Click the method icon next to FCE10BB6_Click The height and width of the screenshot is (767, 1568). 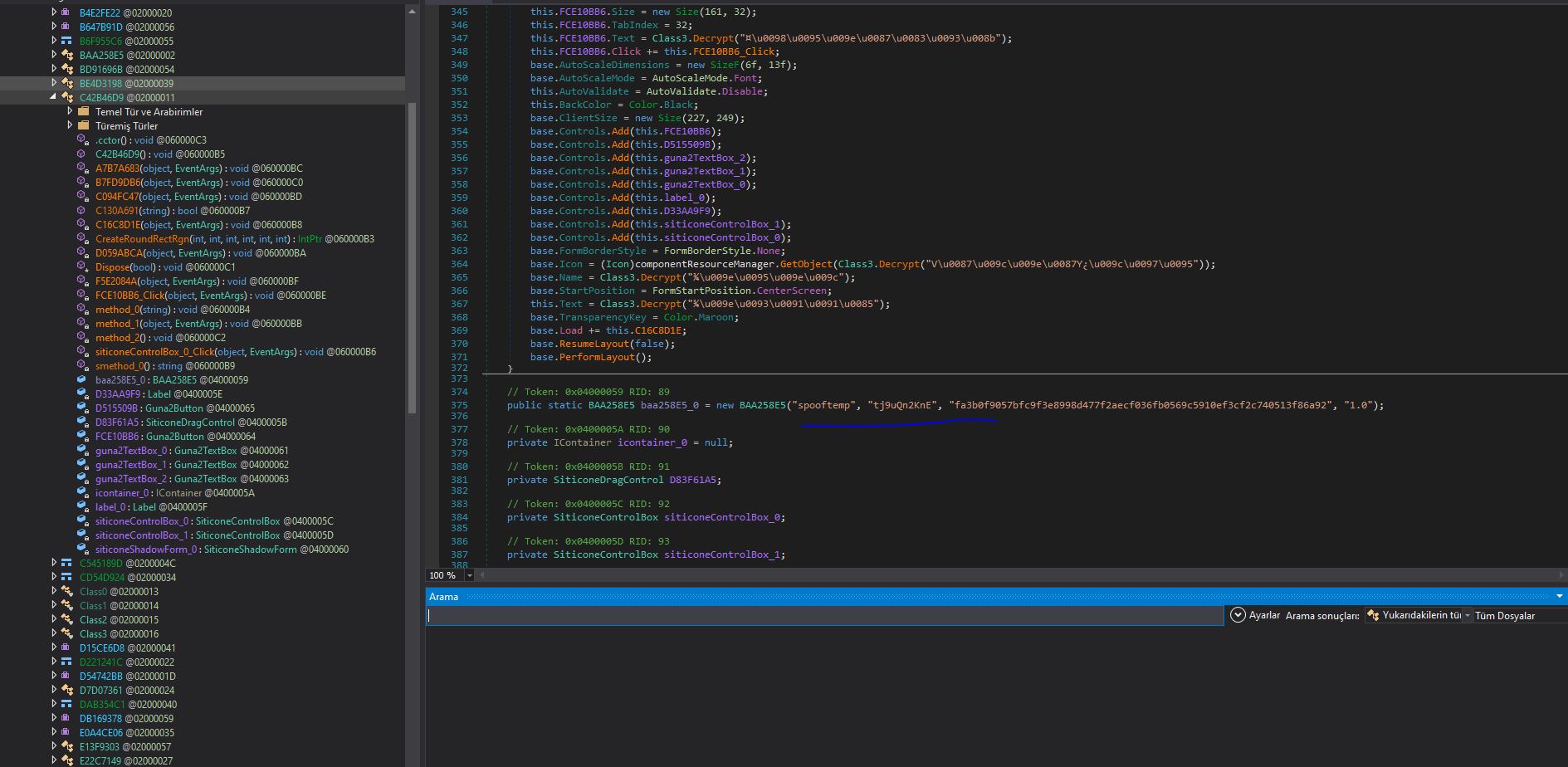pyautogui.click(x=82, y=296)
